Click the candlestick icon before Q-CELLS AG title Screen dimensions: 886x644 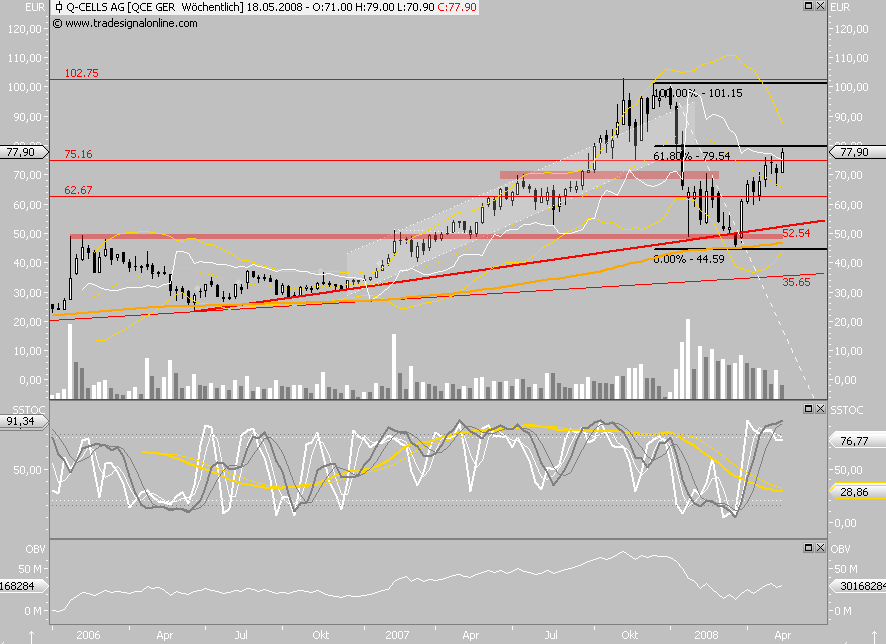[59, 7]
